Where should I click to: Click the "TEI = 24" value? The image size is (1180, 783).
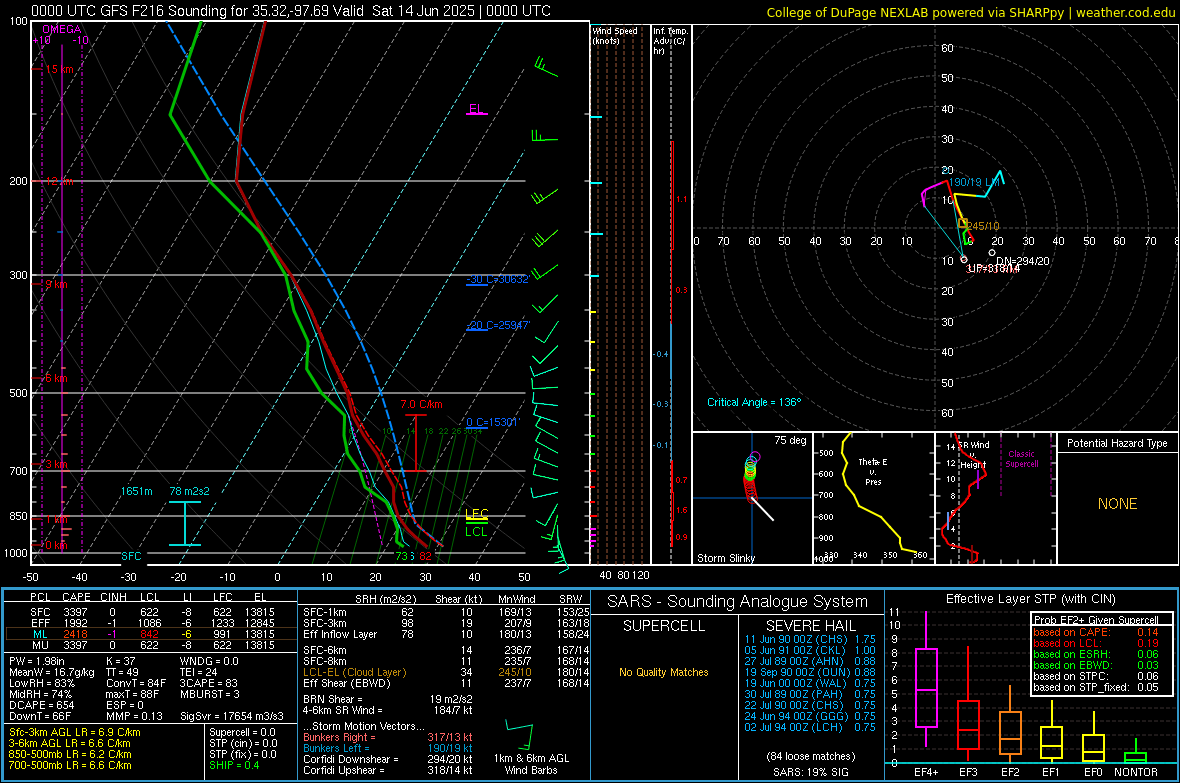[x=199, y=672]
